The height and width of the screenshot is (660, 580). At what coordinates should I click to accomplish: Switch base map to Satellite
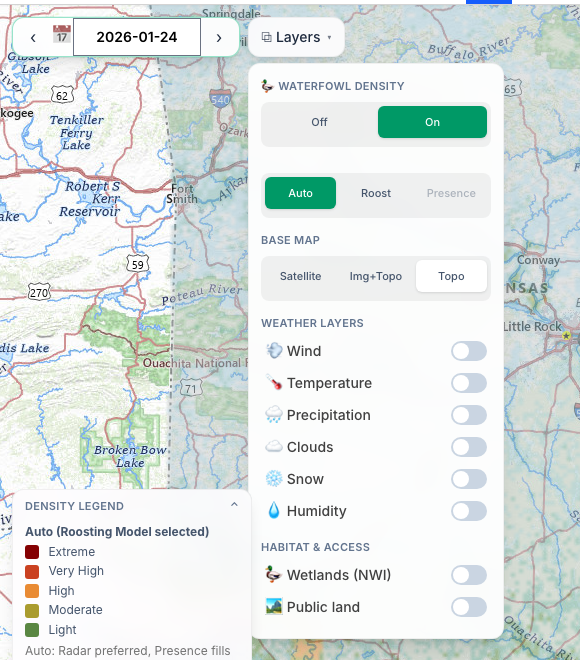coord(301,276)
